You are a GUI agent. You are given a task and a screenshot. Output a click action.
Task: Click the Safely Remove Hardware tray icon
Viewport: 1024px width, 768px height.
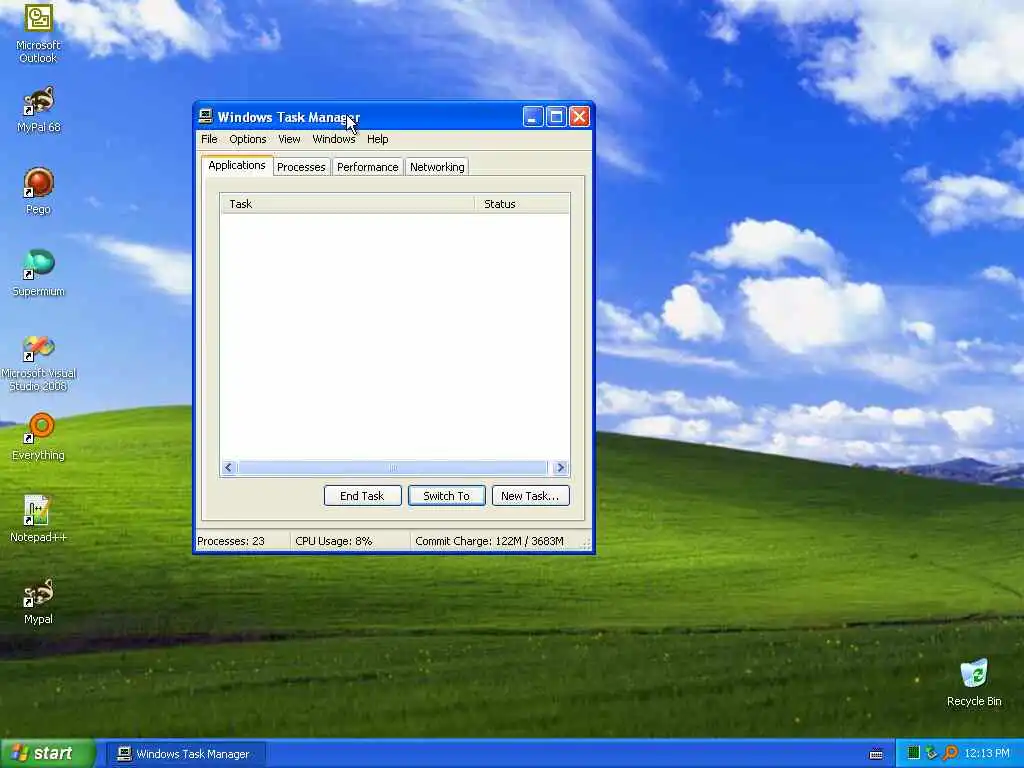[931, 753]
